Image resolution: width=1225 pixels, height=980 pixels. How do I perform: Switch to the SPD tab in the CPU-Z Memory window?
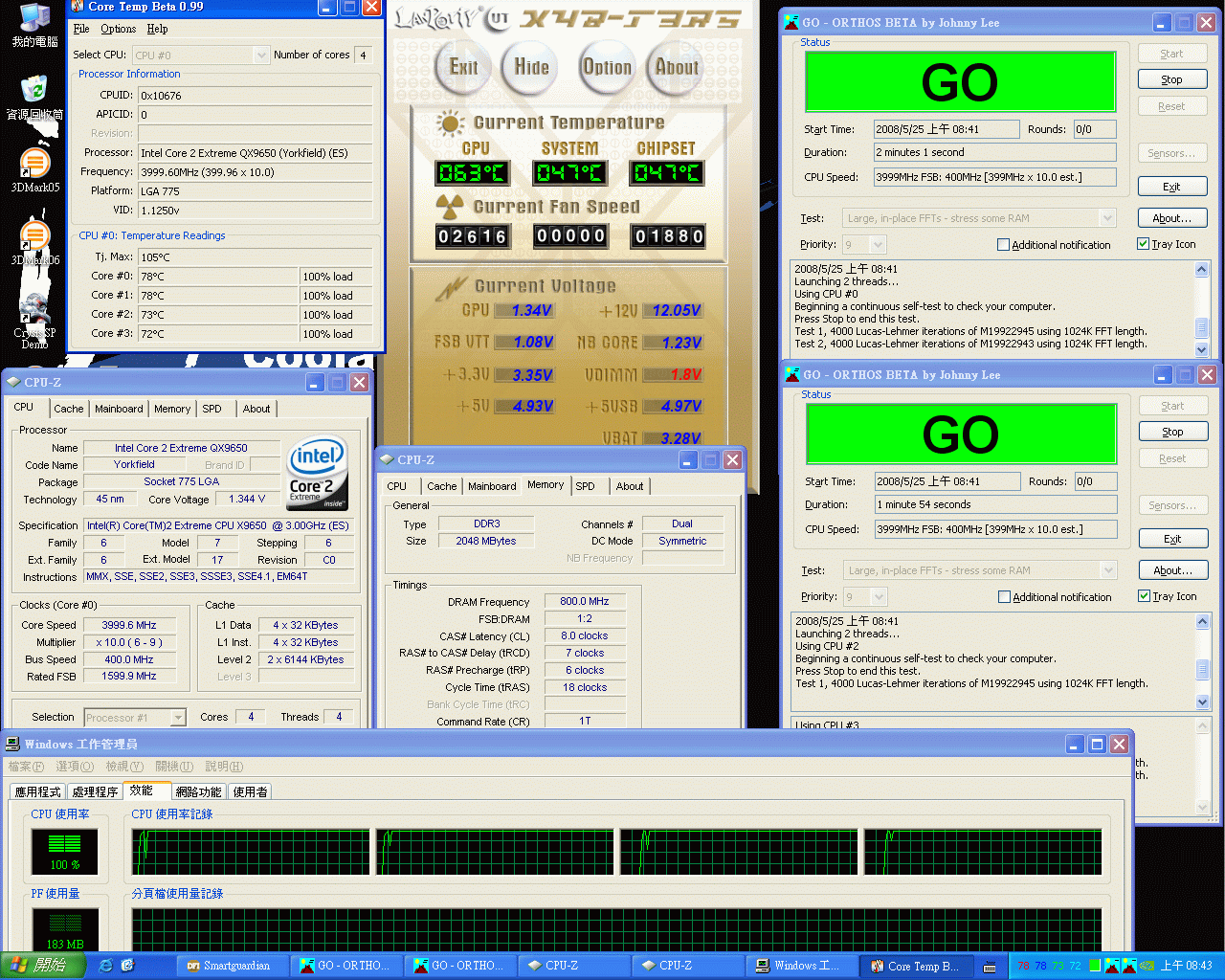(585, 486)
